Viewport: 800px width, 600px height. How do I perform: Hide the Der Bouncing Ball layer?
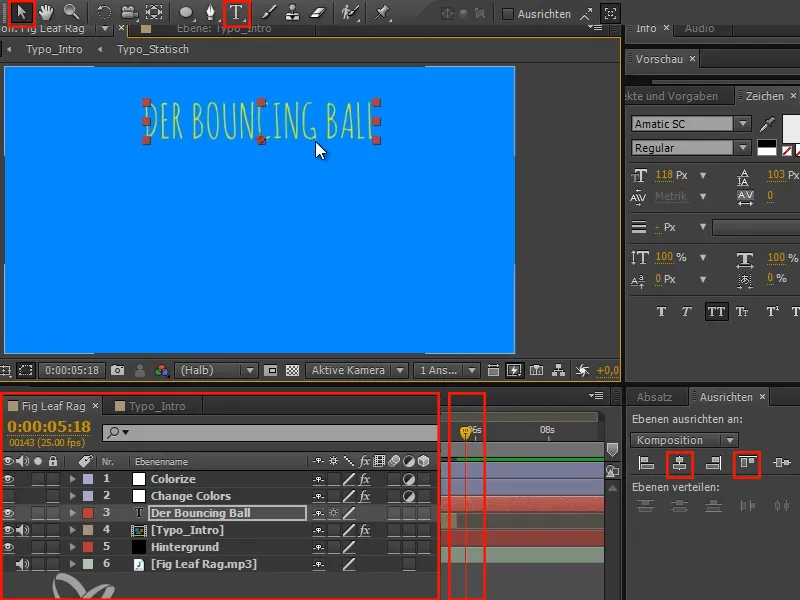pos(9,513)
